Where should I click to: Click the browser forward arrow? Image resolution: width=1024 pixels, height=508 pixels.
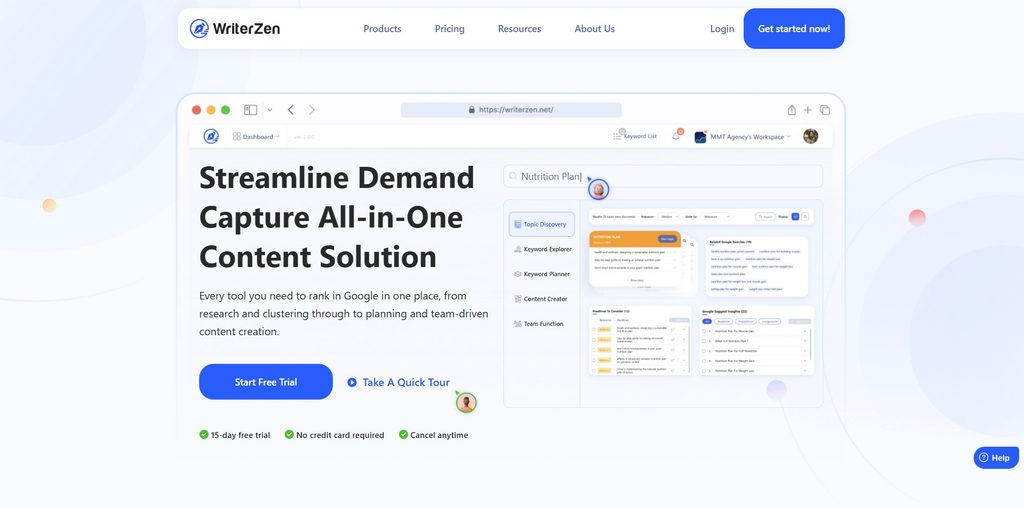(312, 110)
